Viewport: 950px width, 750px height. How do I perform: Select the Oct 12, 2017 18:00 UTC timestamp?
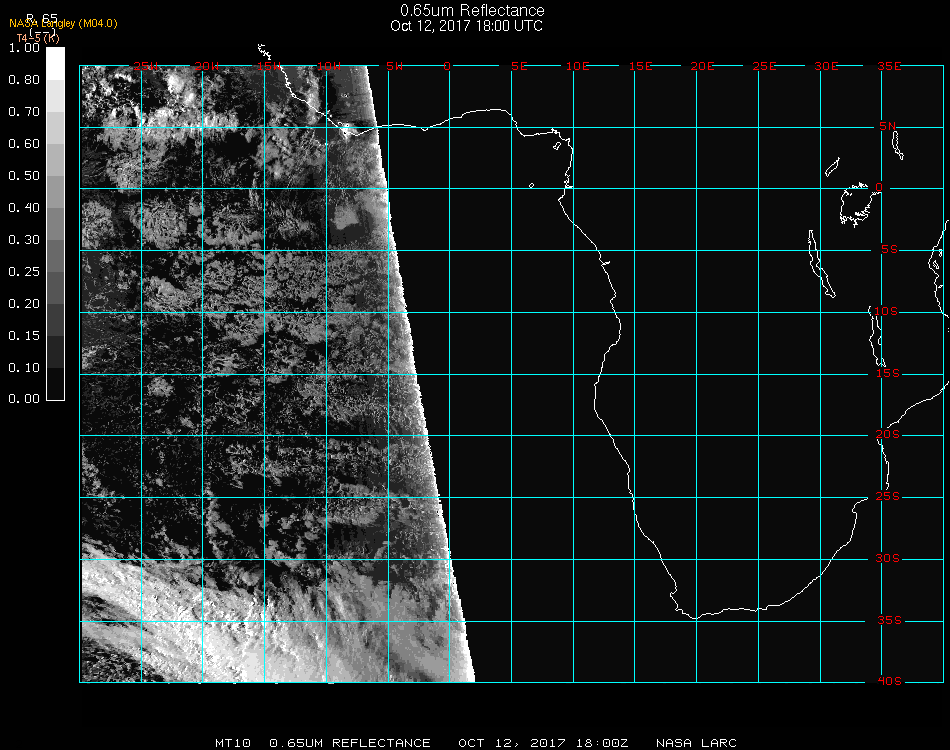[x=466, y=26]
